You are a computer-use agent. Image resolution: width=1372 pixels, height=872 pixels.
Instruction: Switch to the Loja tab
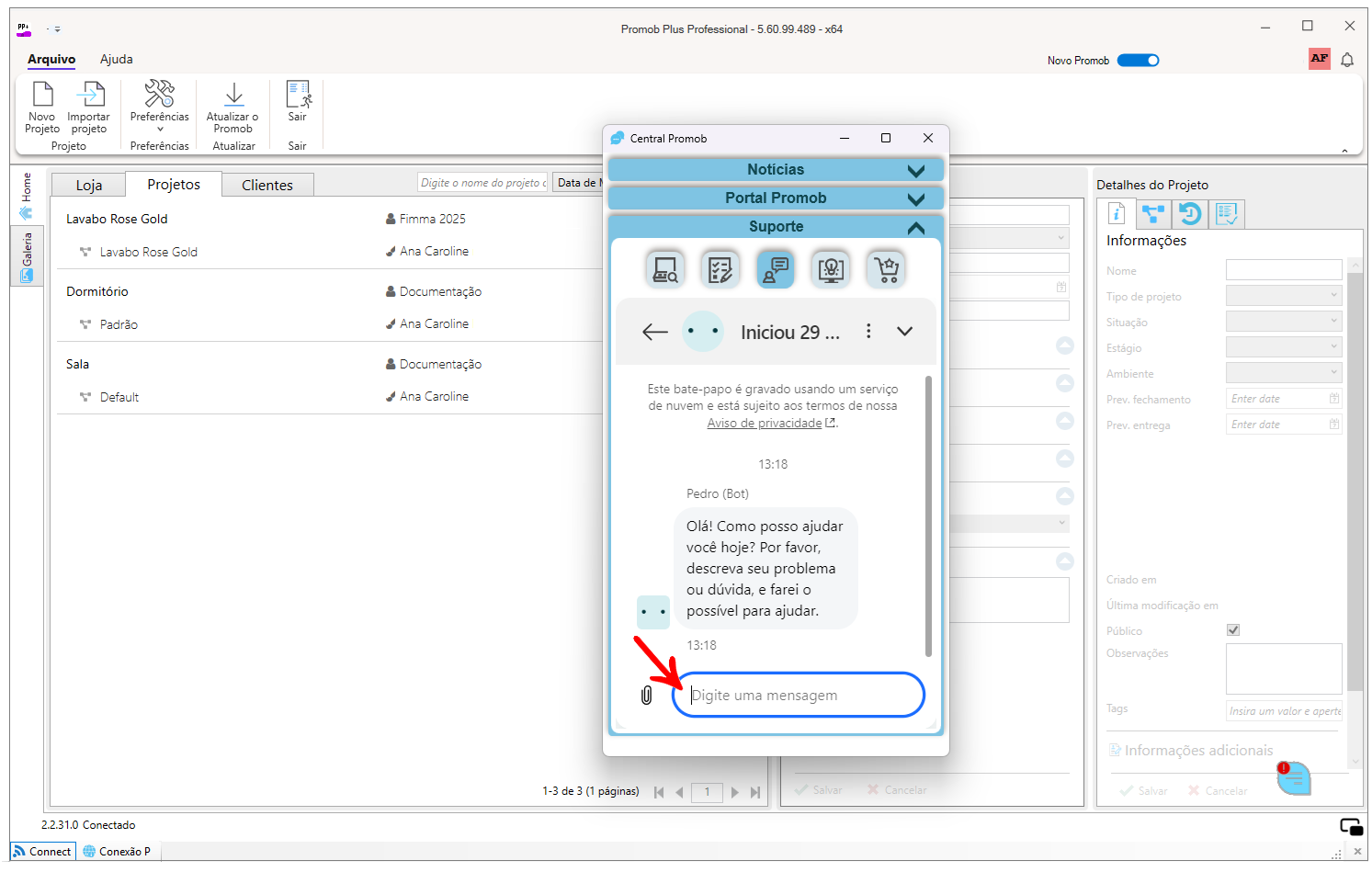click(88, 185)
